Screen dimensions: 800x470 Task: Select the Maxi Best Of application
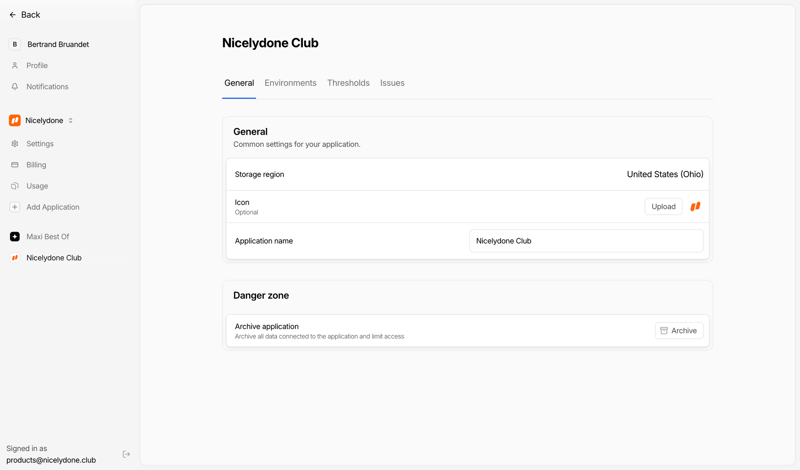(48, 237)
